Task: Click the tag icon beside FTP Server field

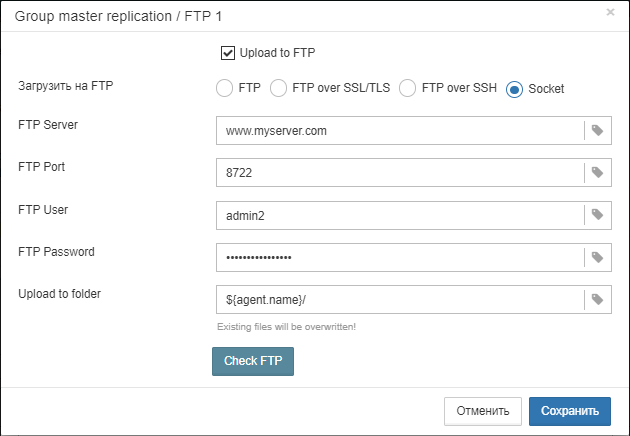Action: [x=597, y=131]
